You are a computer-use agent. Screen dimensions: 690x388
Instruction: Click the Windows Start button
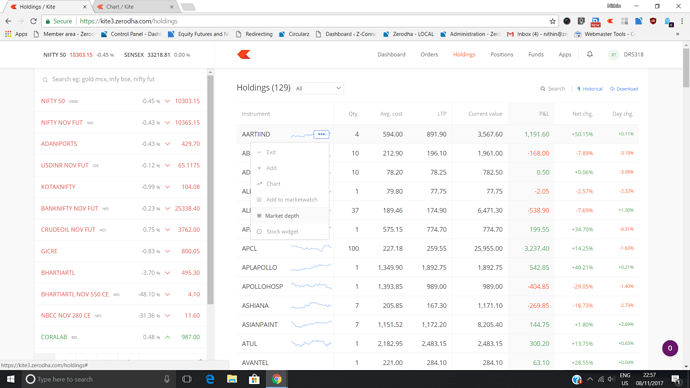tap(11, 379)
